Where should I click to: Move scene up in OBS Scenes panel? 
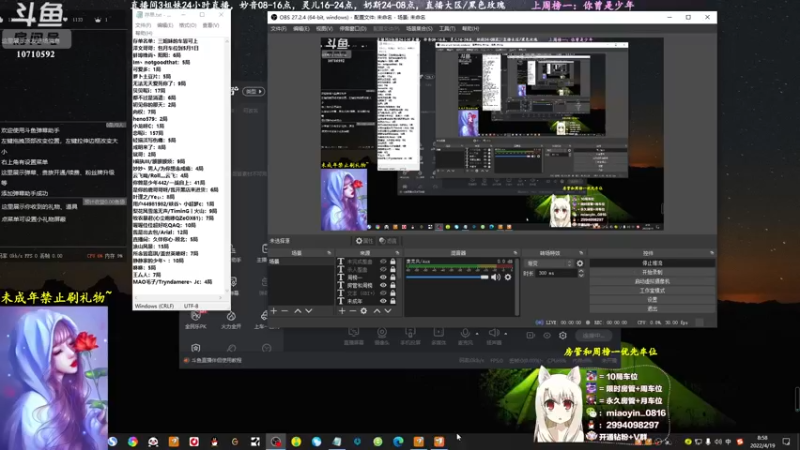click(297, 311)
